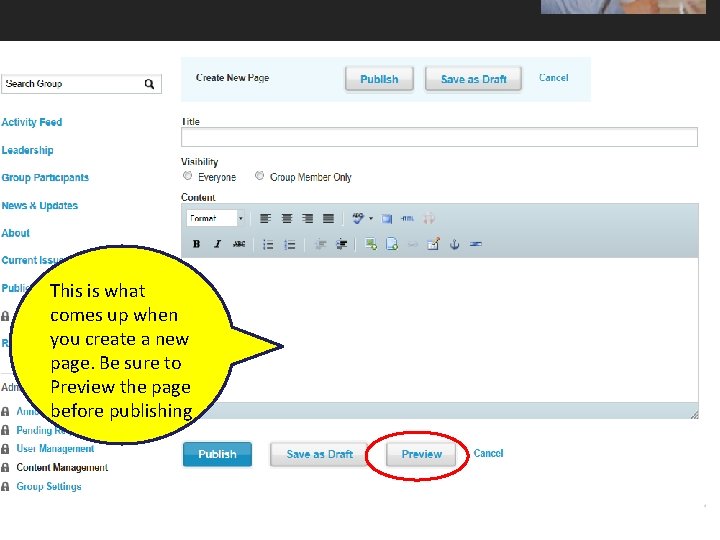This screenshot has height=540, width=720.
Task: Open Content Management admin item
Action: coord(62,467)
